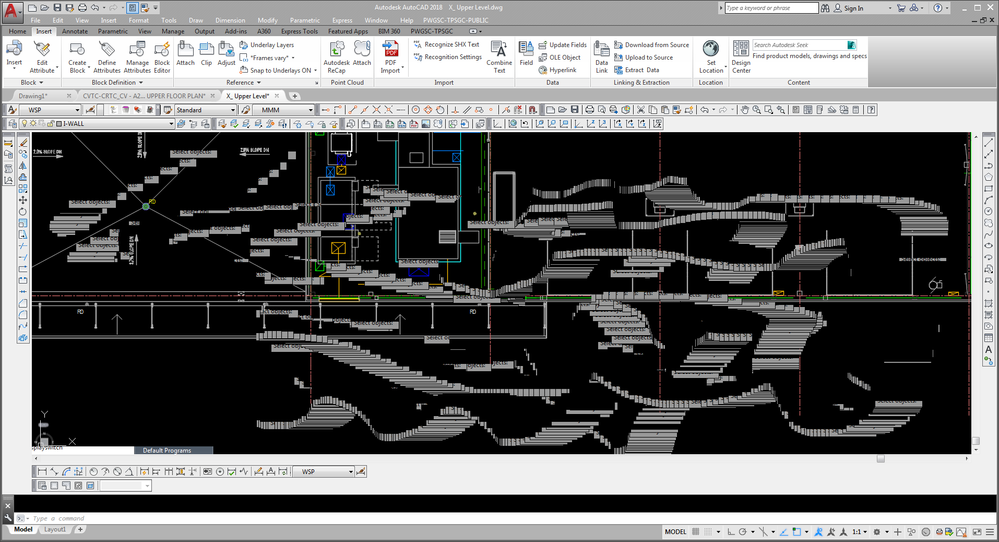The image size is (999, 542).
Task: Open Recognition Settings
Action: coord(448,57)
